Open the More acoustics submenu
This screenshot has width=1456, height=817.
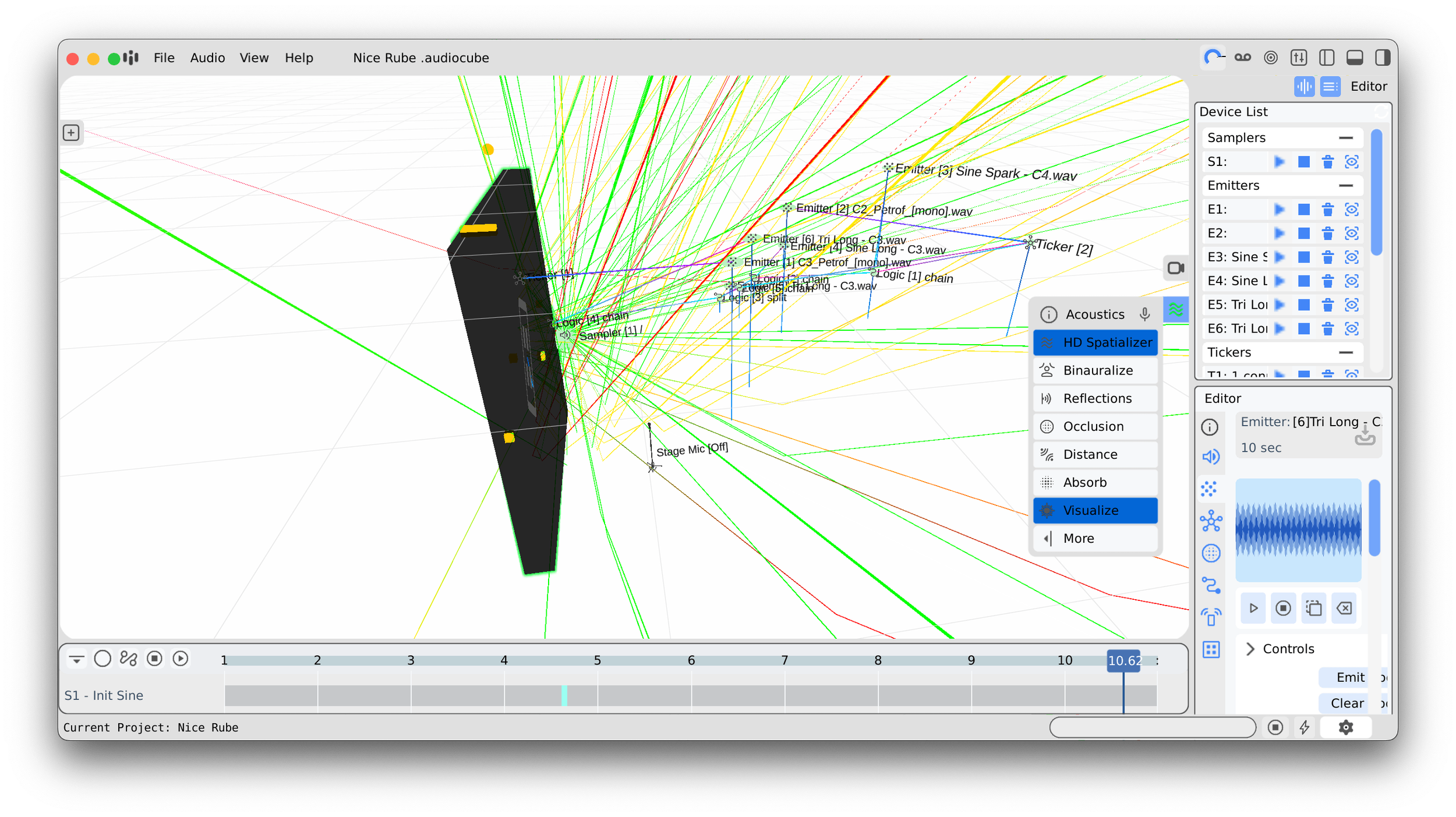coord(1095,538)
